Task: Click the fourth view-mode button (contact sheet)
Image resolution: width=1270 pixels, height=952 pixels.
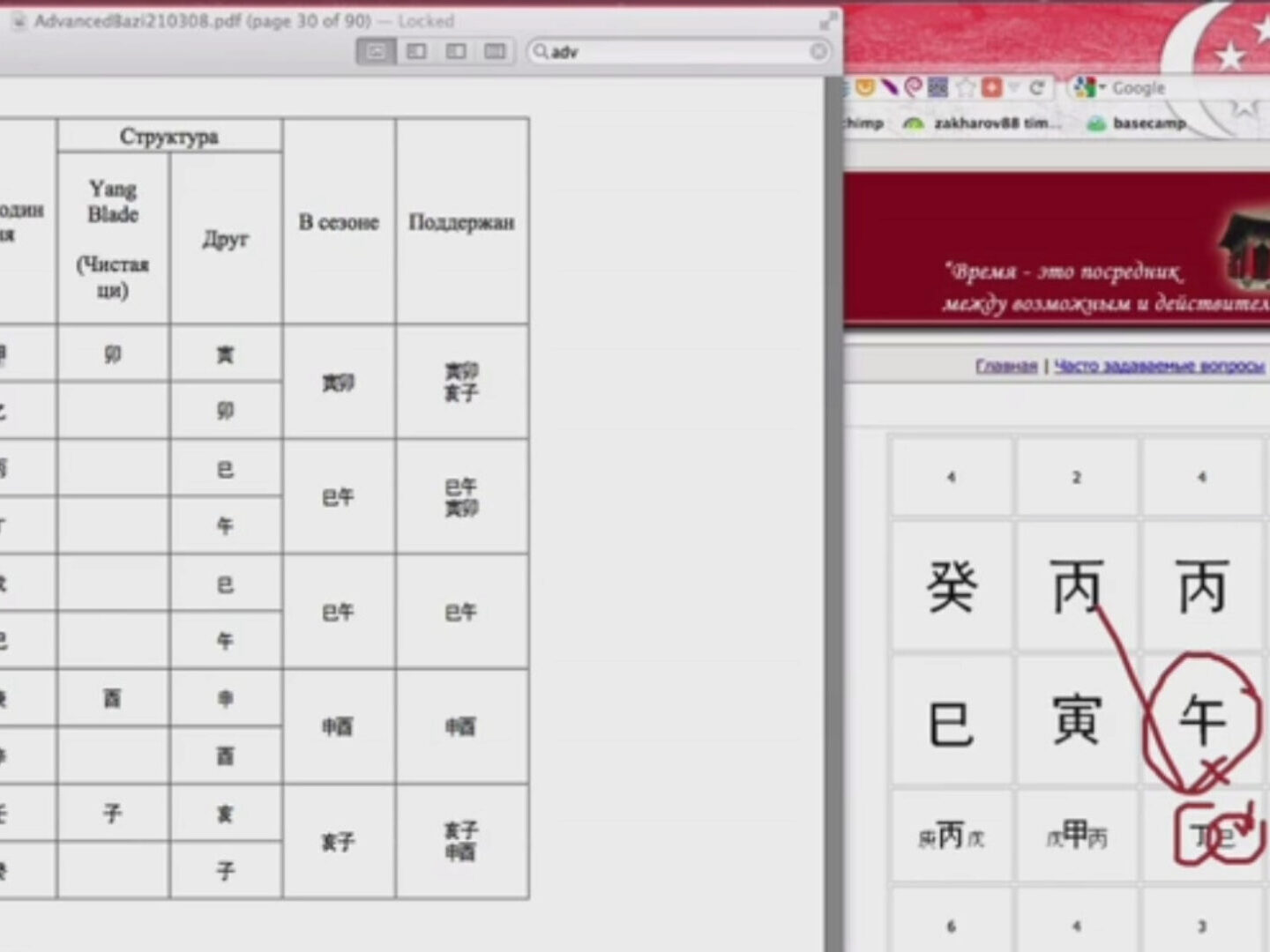Action: 496,52
